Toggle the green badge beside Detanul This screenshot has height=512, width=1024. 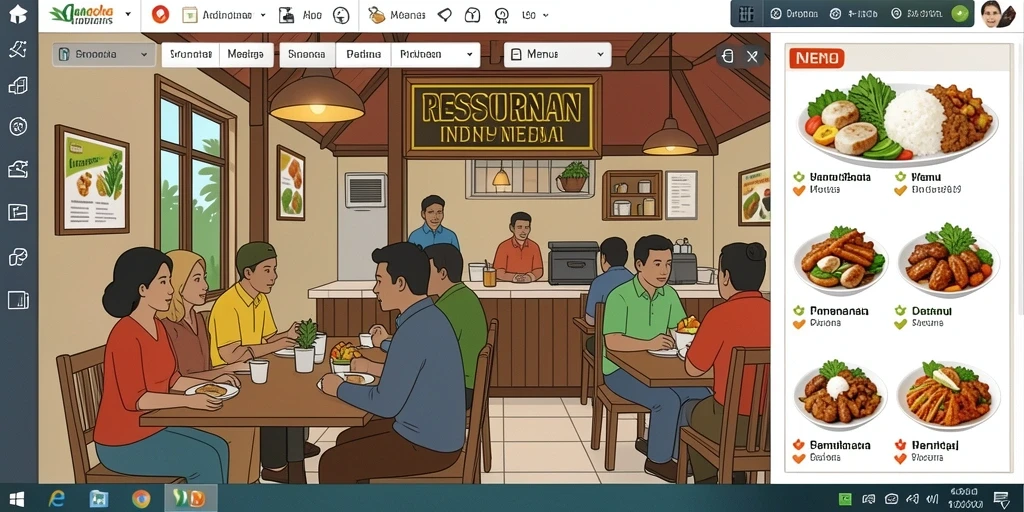pos(901,311)
